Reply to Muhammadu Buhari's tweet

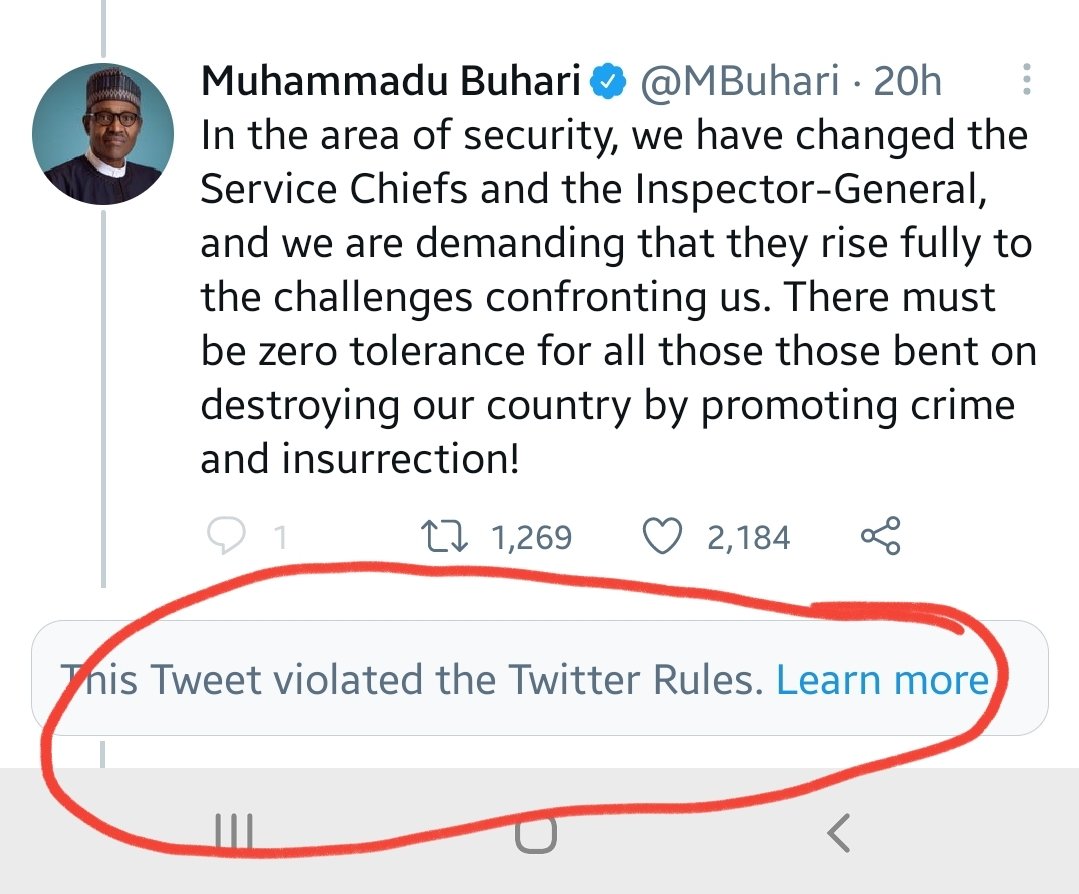click(x=227, y=537)
